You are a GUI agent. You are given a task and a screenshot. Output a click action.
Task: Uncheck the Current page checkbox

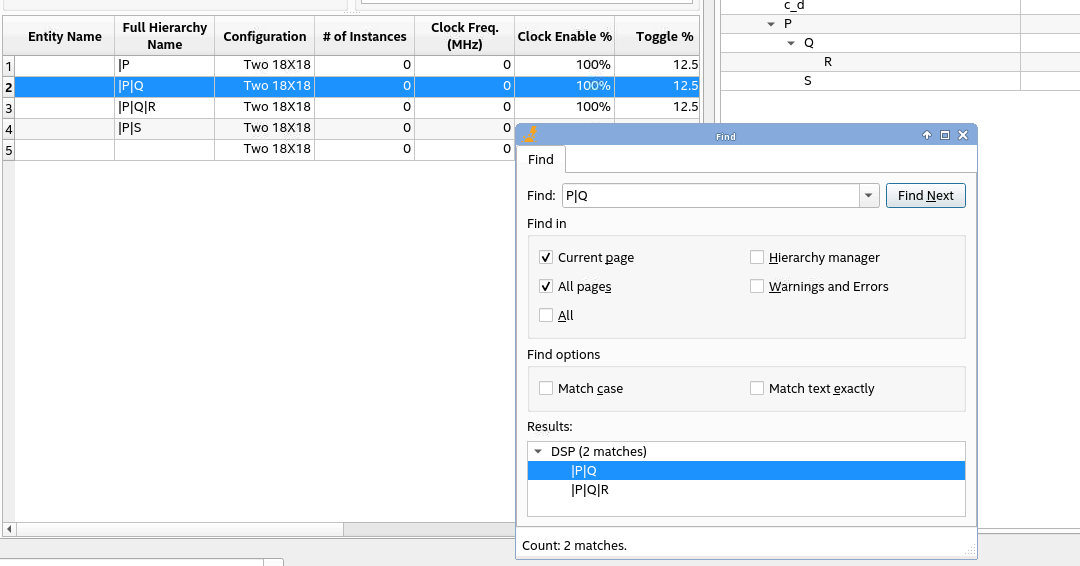546,258
